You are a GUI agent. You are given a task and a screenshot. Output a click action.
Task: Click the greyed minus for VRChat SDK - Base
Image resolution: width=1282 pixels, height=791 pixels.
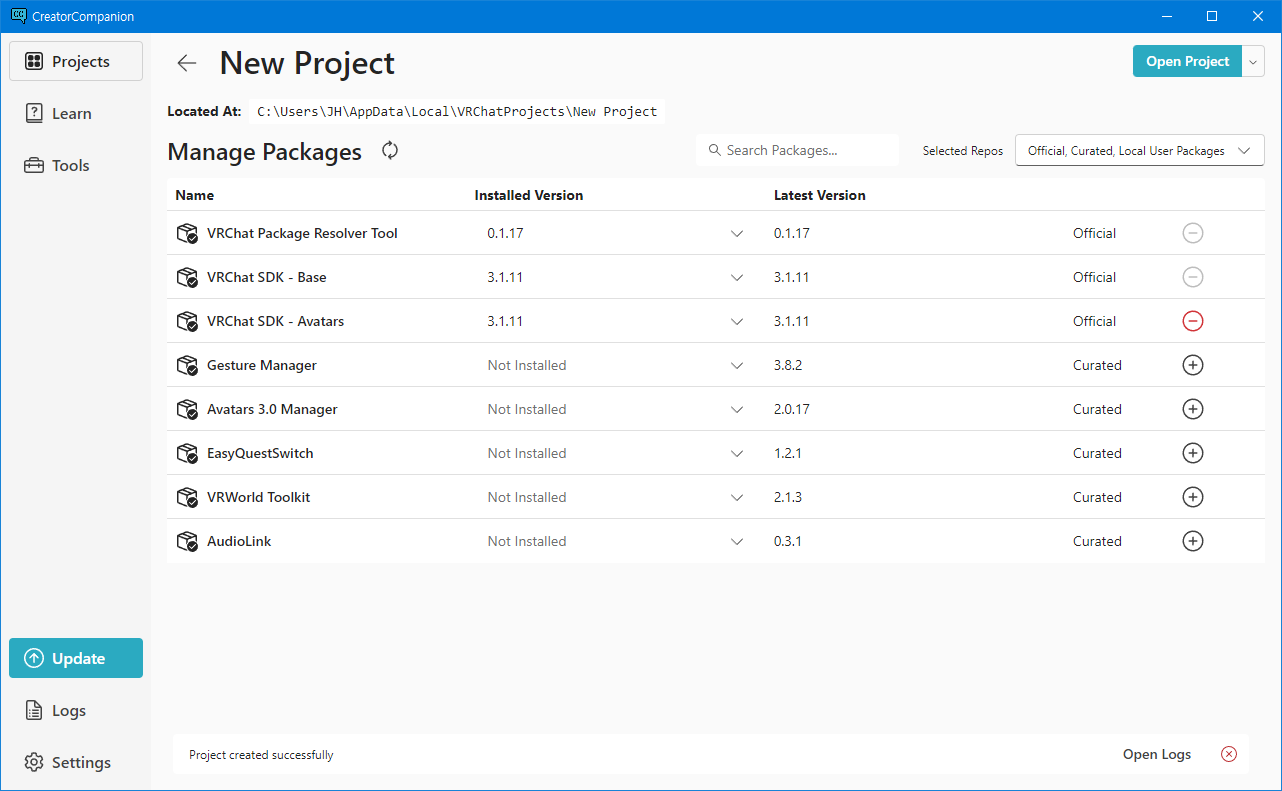1192,277
